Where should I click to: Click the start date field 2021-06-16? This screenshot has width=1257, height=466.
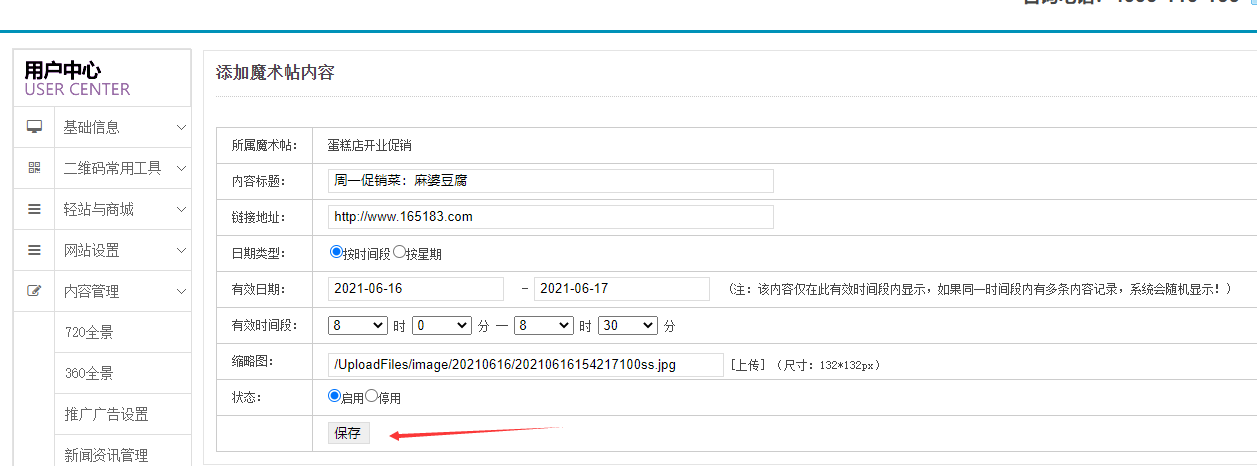415,289
